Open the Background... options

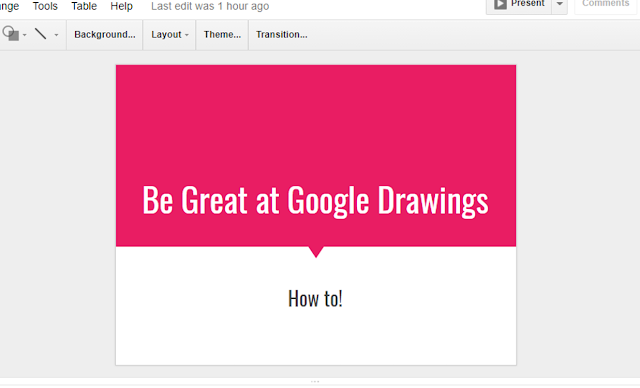pos(104,35)
